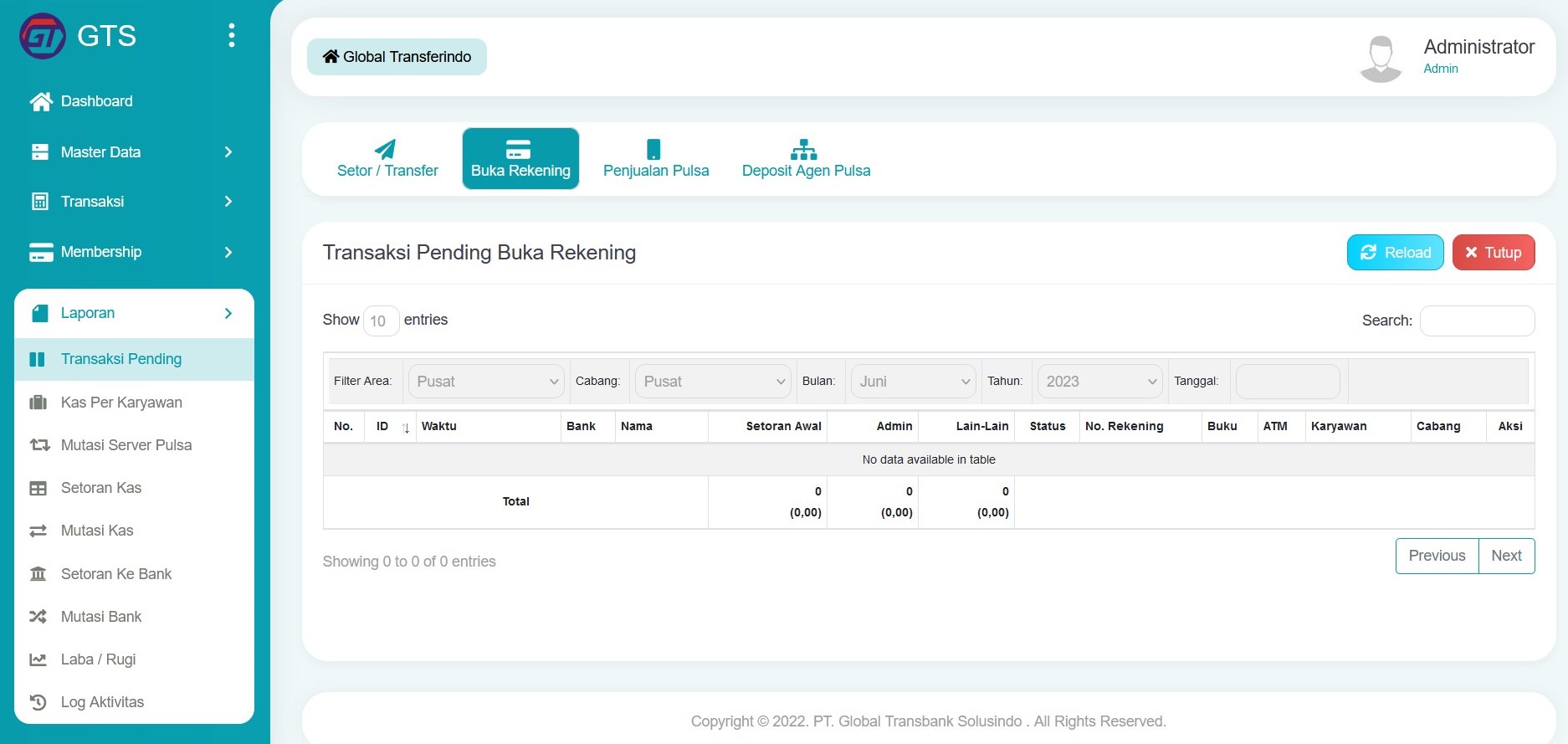The image size is (1568, 744).
Task: Sort by the Karyawan column header
Action: click(x=1357, y=427)
